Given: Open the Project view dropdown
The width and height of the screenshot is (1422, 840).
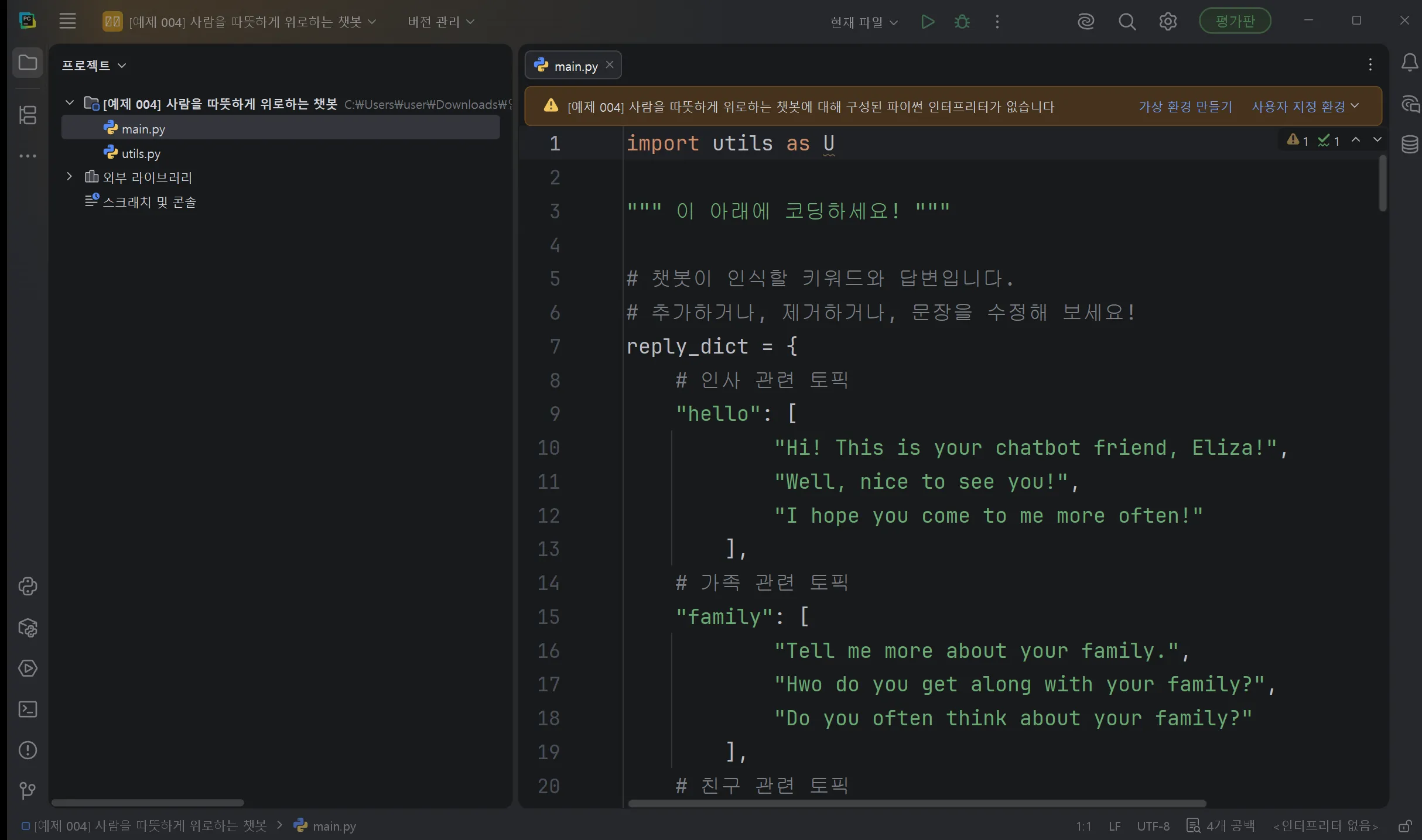Looking at the screenshot, I should (x=94, y=66).
